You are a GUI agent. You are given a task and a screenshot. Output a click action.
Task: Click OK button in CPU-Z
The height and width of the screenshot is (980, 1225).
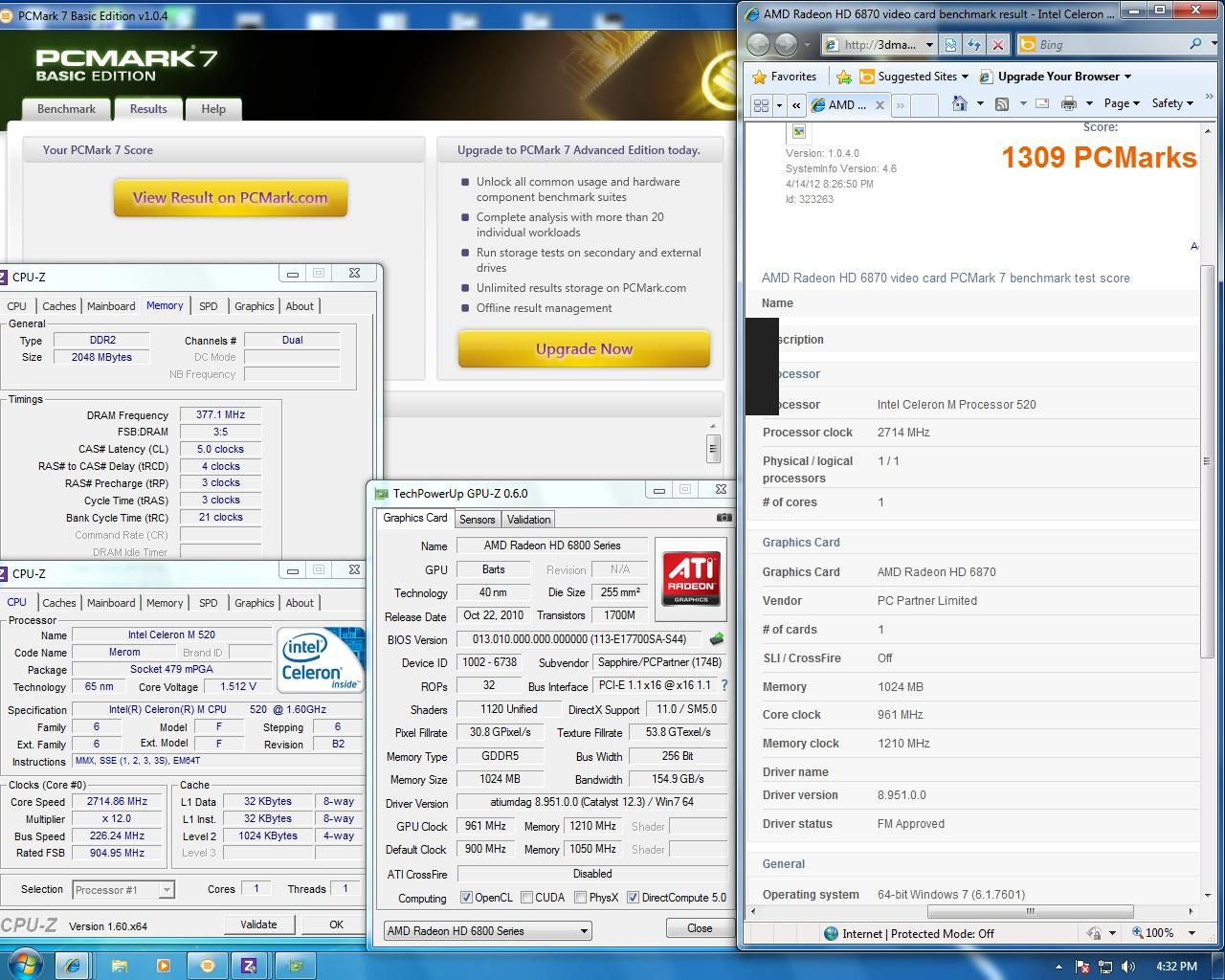336,924
